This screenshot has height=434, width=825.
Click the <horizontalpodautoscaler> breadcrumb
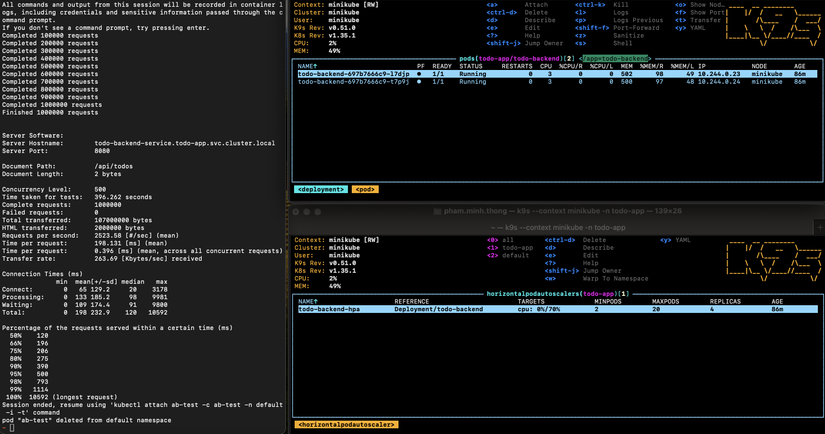click(x=346, y=425)
